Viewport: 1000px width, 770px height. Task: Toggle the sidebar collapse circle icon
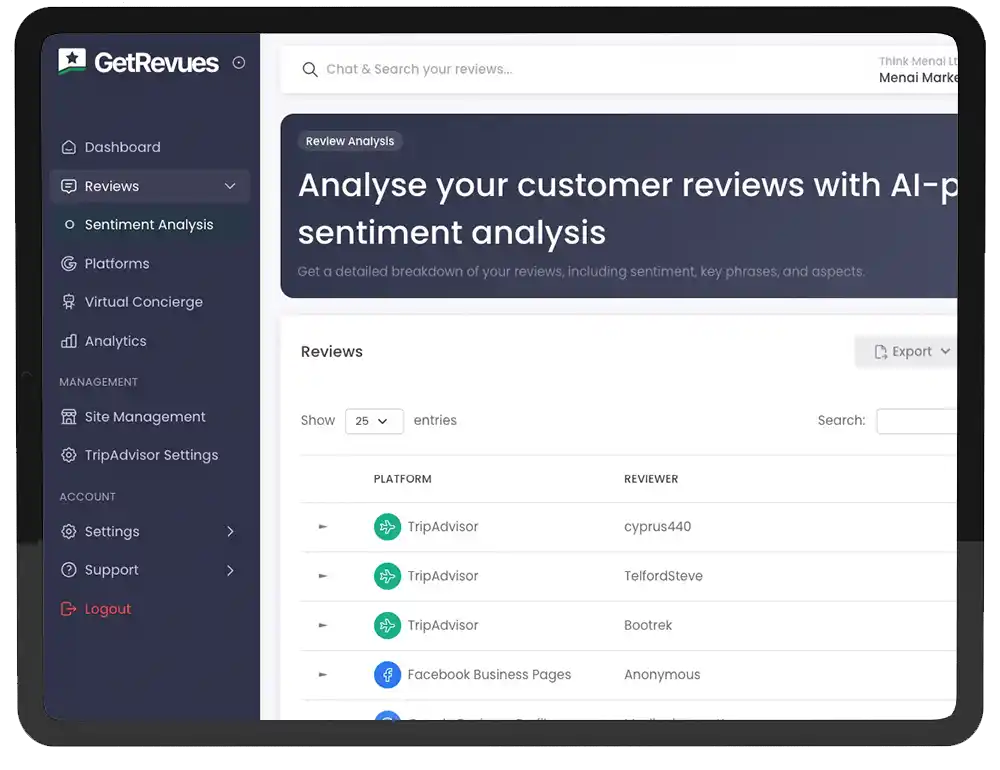pyautogui.click(x=239, y=63)
